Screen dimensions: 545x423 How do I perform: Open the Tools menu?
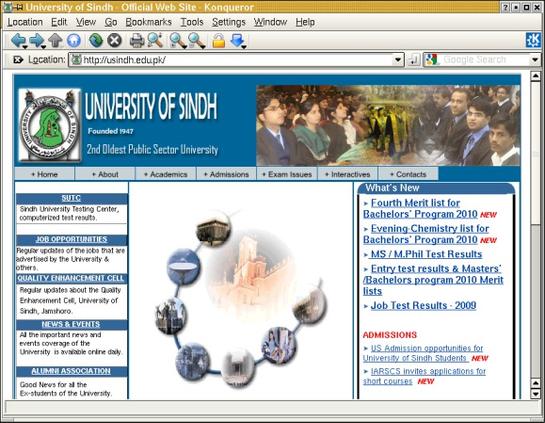pyautogui.click(x=192, y=22)
